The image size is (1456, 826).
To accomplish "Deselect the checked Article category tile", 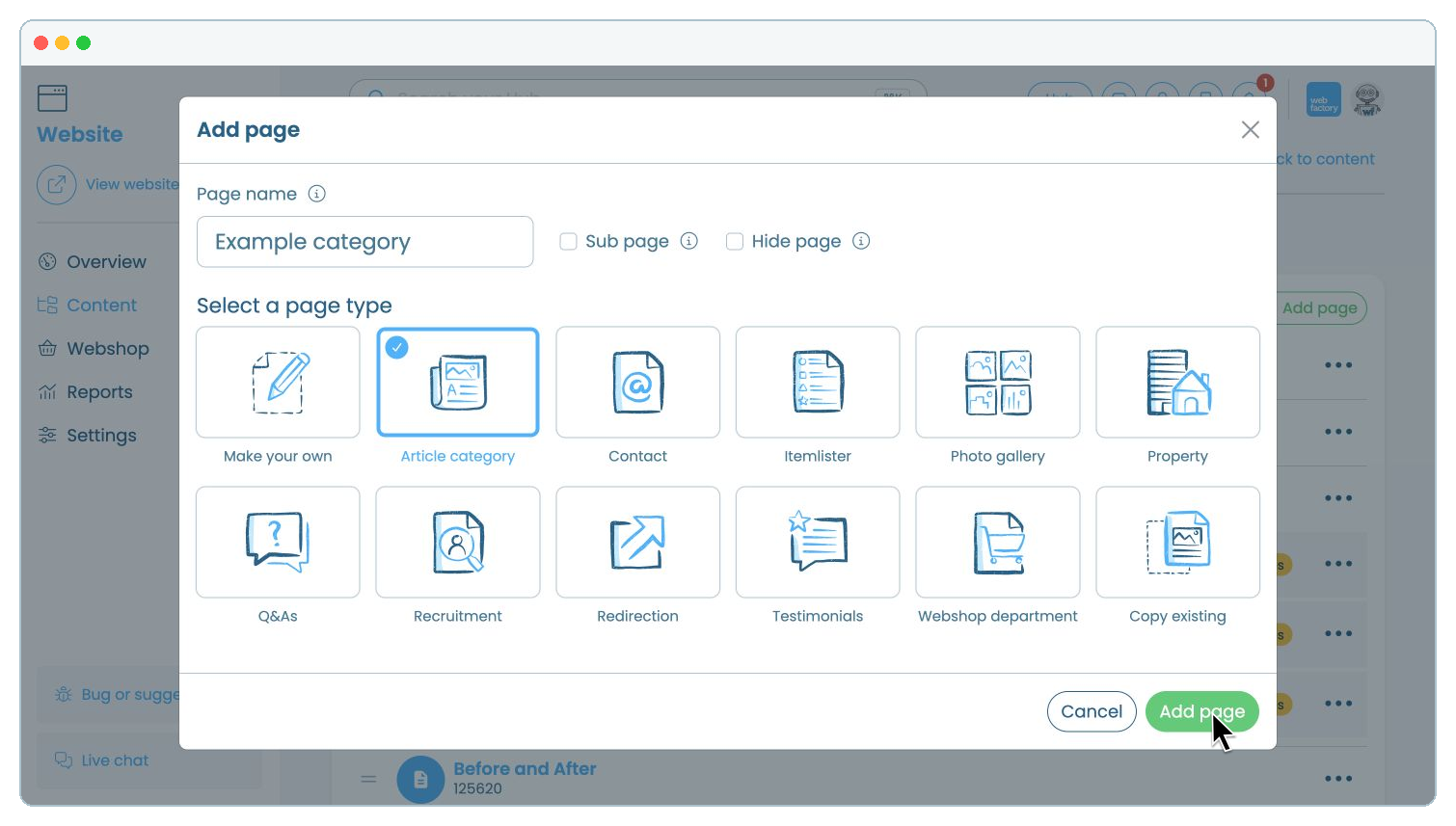I will coord(458,383).
